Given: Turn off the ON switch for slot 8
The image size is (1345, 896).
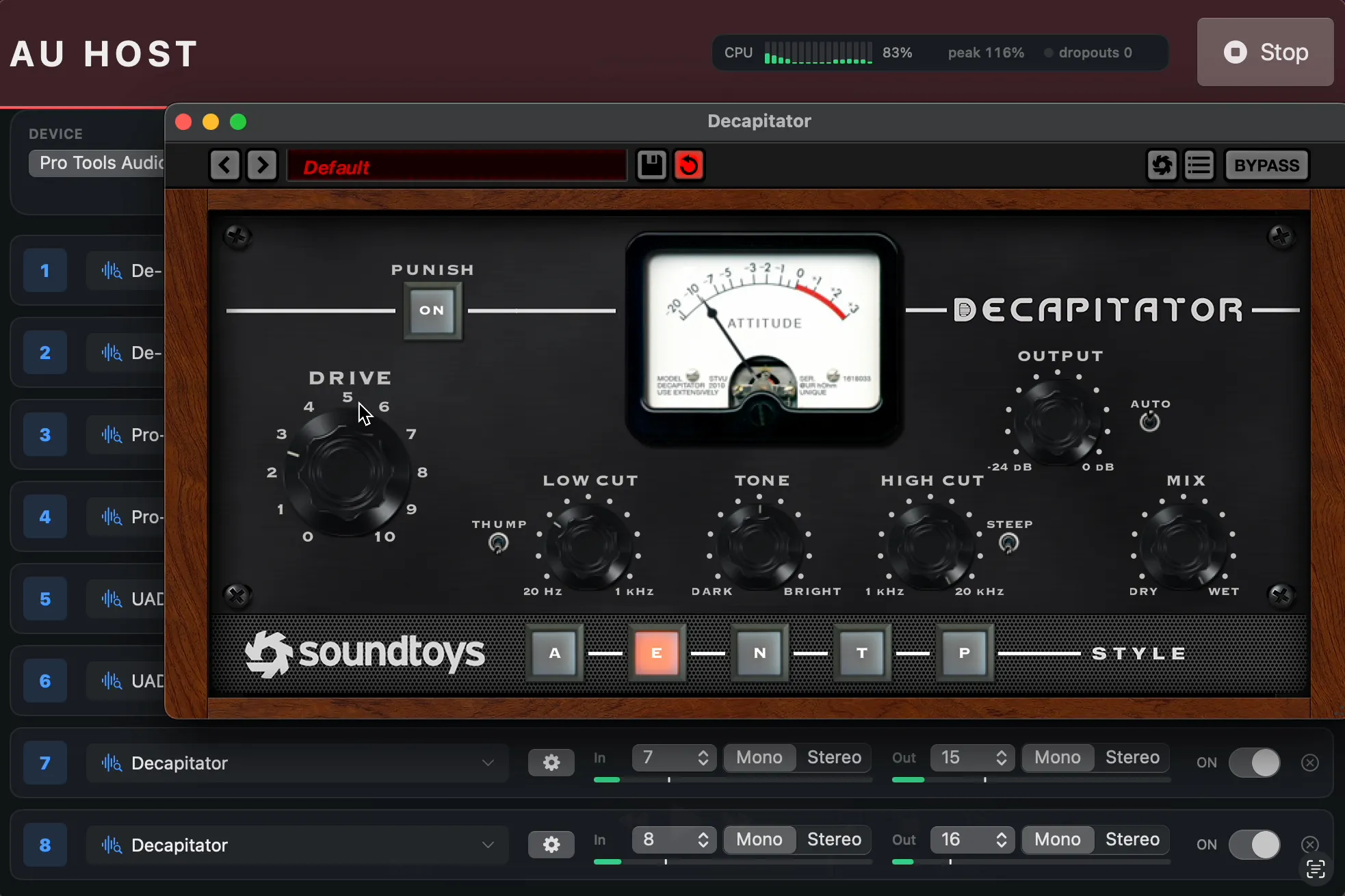Looking at the screenshot, I should click(1255, 845).
